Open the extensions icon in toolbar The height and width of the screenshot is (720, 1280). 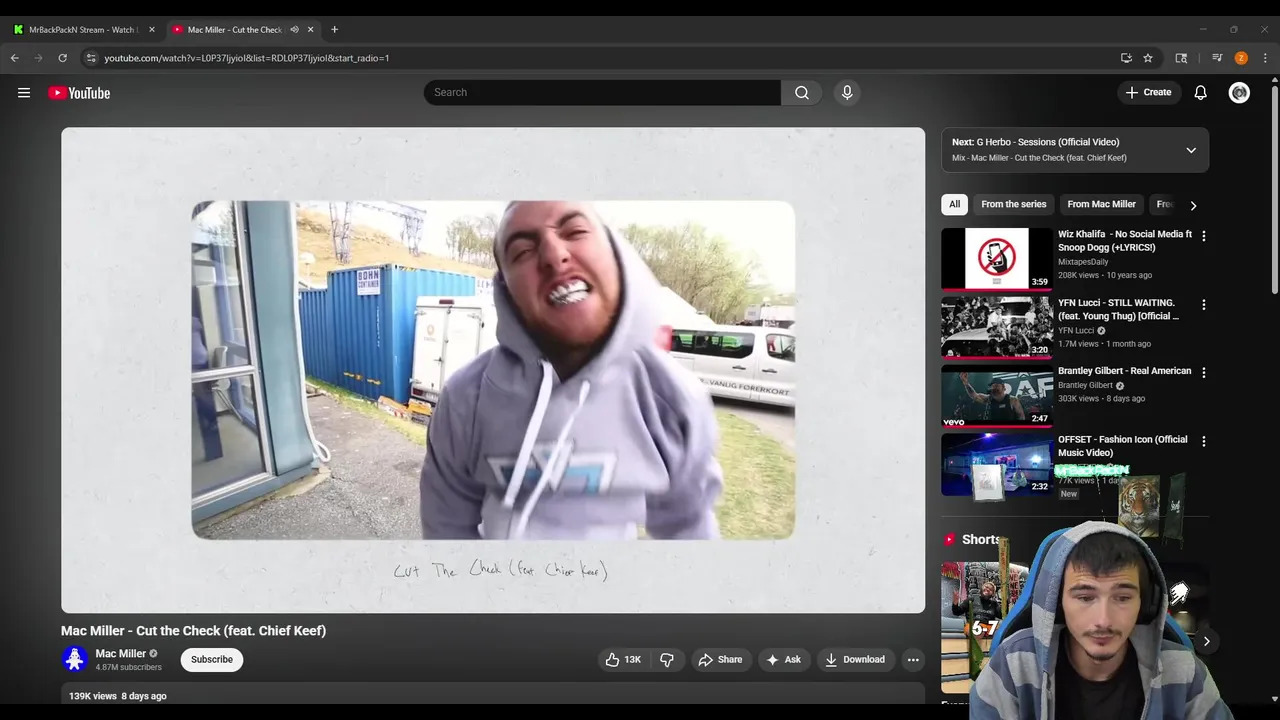click(x=1181, y=58)
